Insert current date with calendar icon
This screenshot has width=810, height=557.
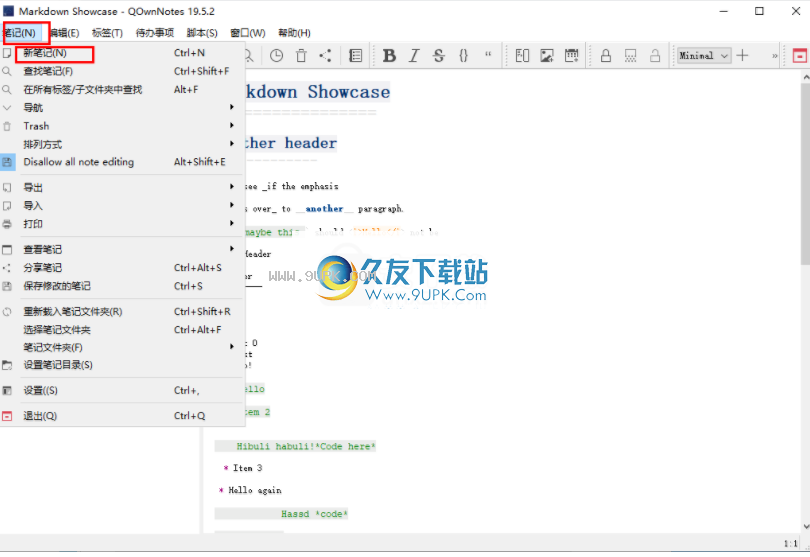[x=571, y=56]
